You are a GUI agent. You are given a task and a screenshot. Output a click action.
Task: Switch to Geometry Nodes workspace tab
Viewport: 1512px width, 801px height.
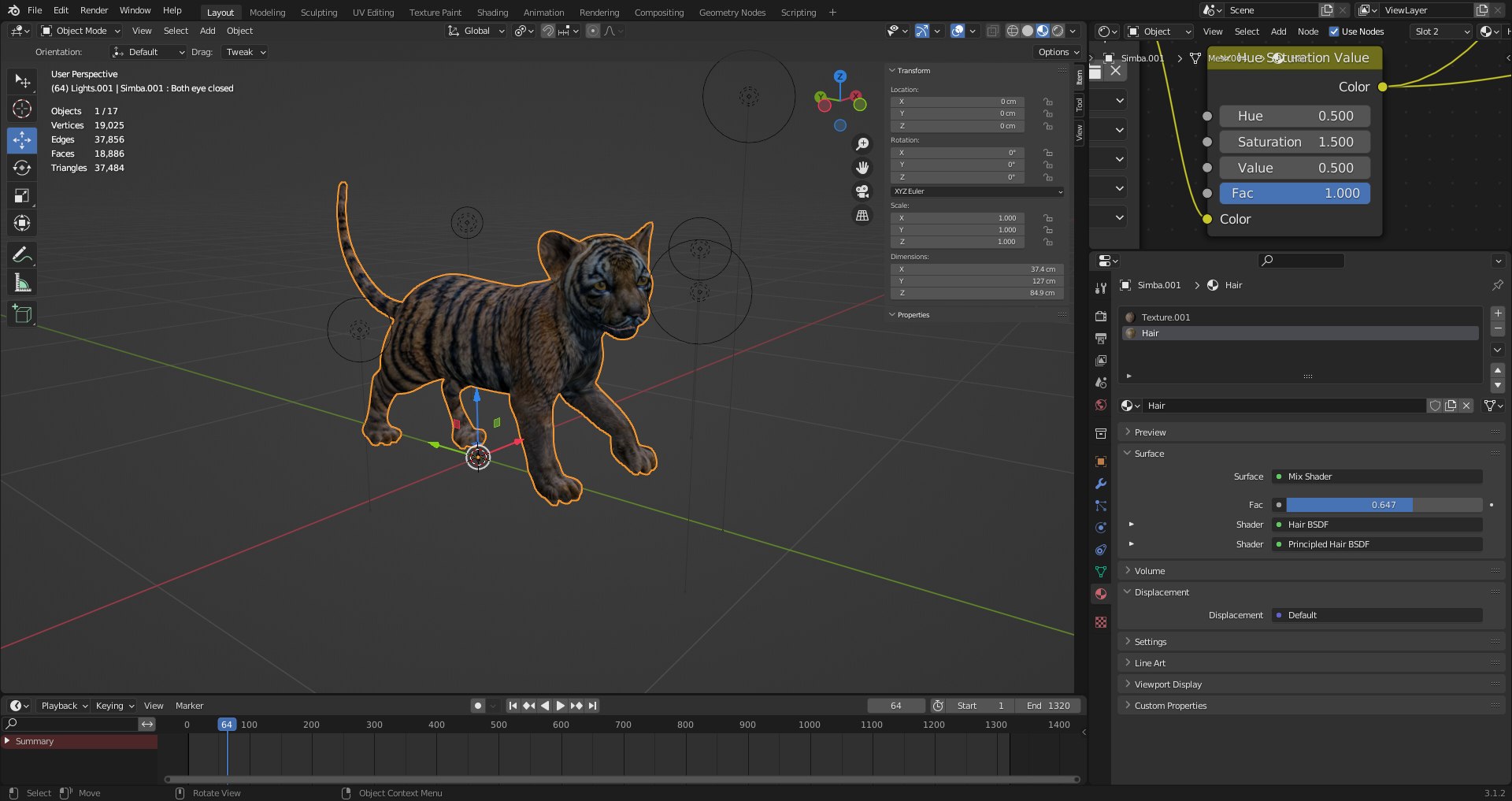[732, 13]
